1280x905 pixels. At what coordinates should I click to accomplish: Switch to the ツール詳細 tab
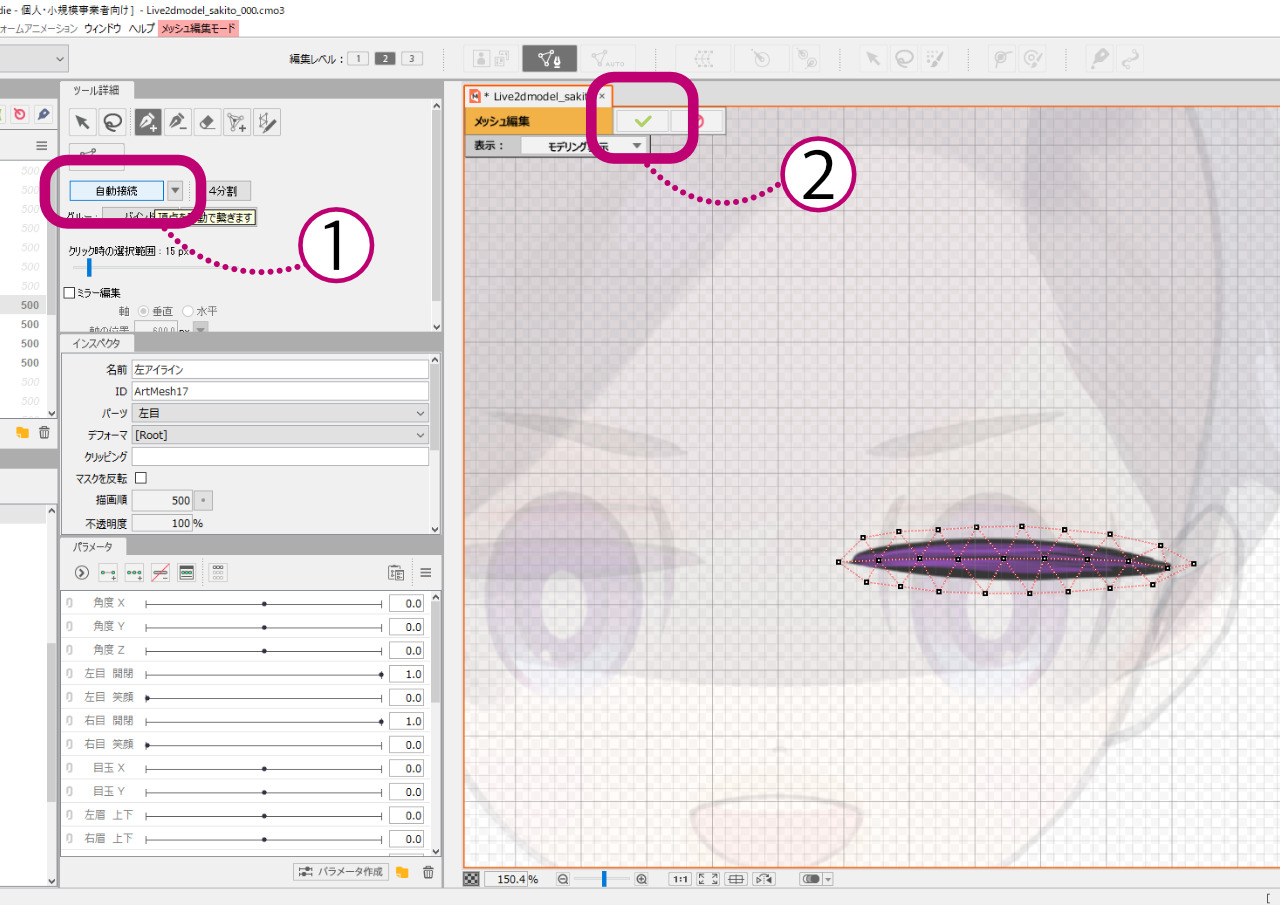tap(97, 90)
